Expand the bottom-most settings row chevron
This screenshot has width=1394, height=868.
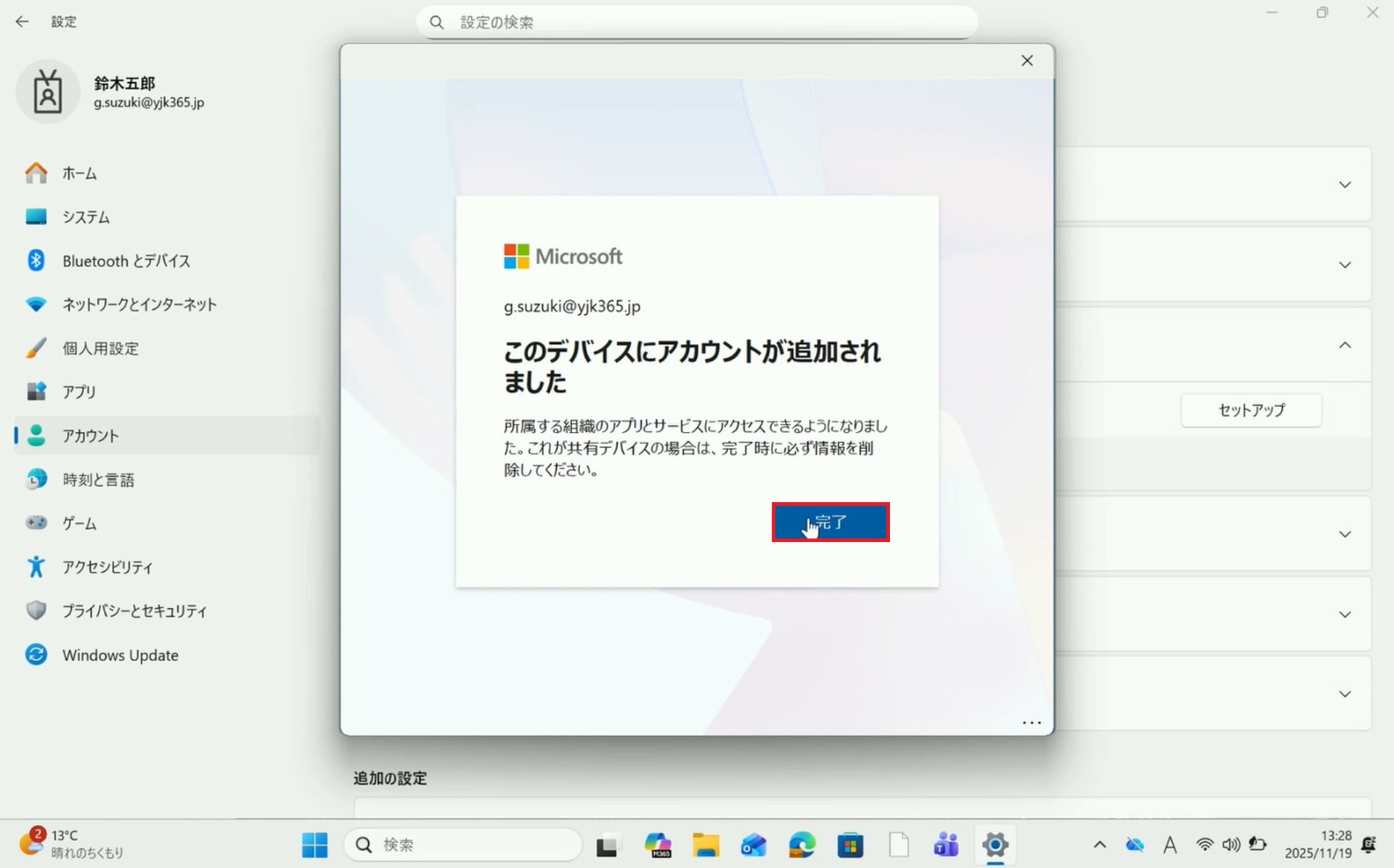click(x=1345, y=695)
